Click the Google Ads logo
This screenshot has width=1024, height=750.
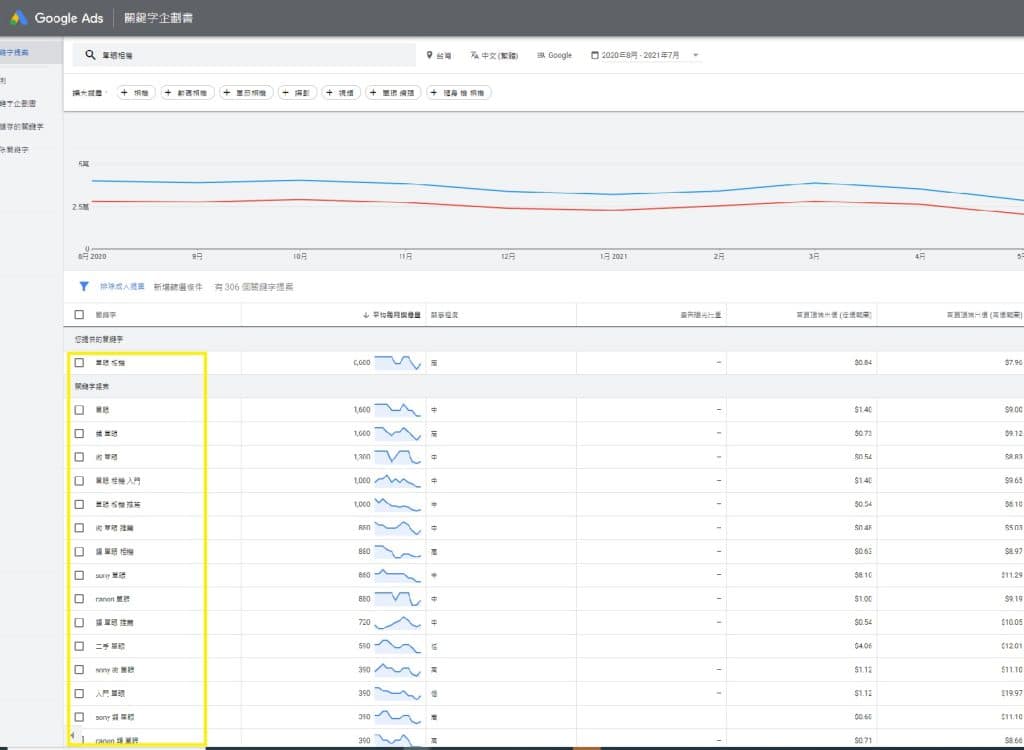pyautogui.click(x=19, y=18)
